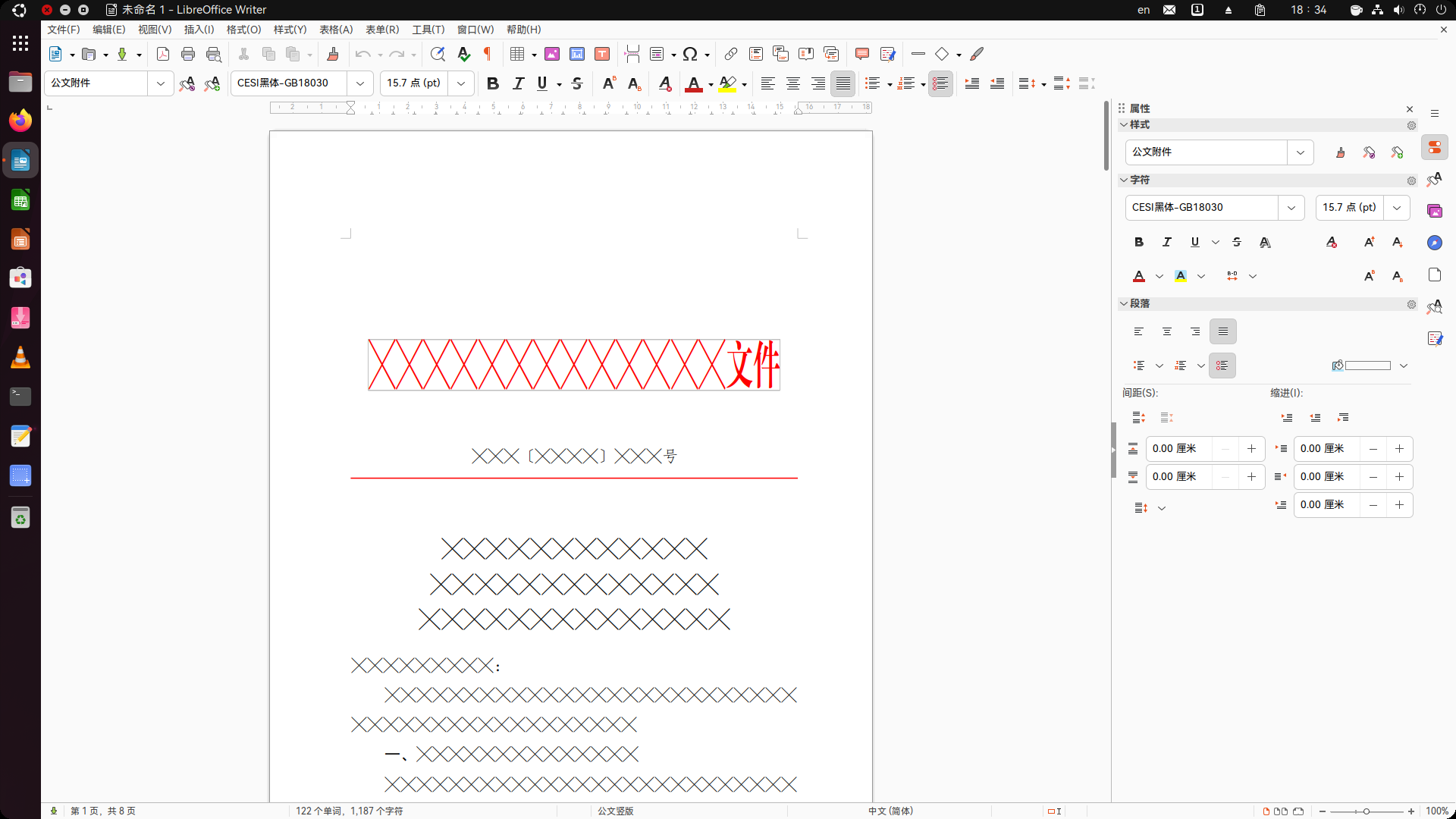Image resolution: width=1456 pixels, height=819 pixels.
Task: Insert a chart from the toolbar
Action: click(577, 54)
